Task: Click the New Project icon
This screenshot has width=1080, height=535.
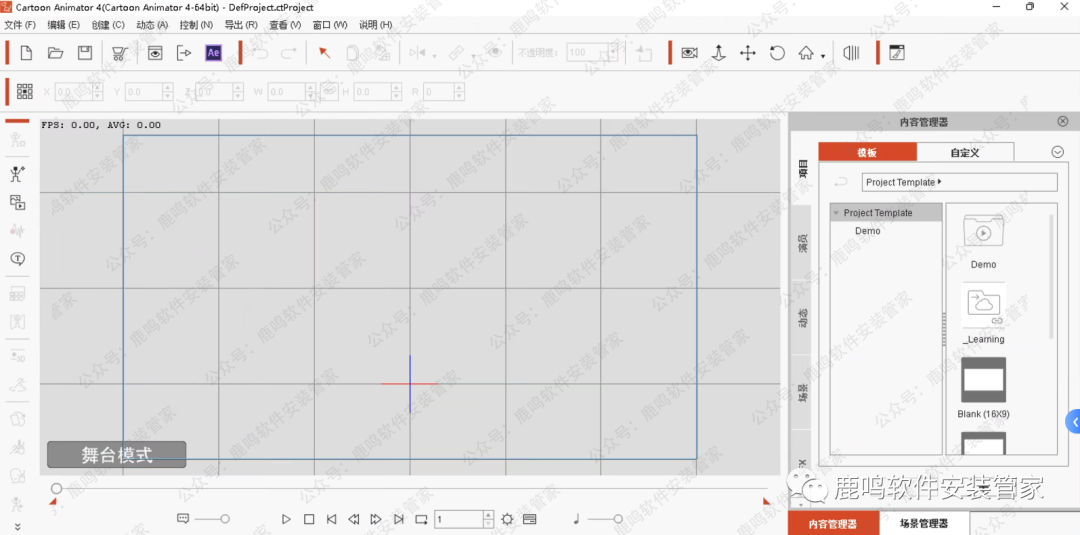Action: coord(27,53)
